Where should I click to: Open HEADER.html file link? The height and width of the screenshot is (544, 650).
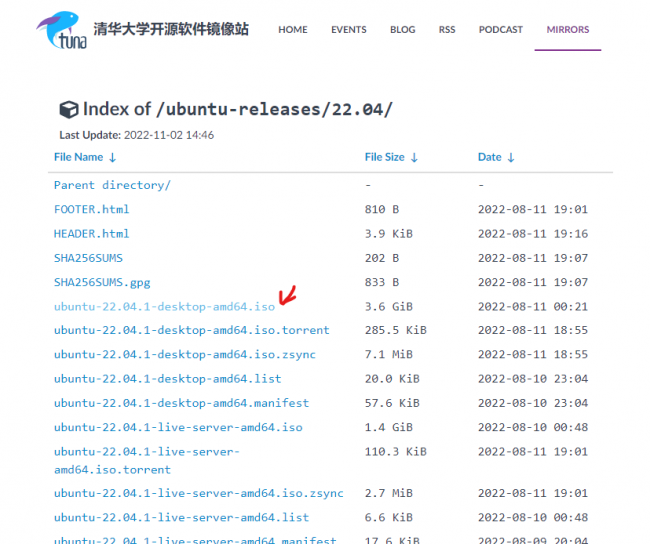[x=92, y=233]
